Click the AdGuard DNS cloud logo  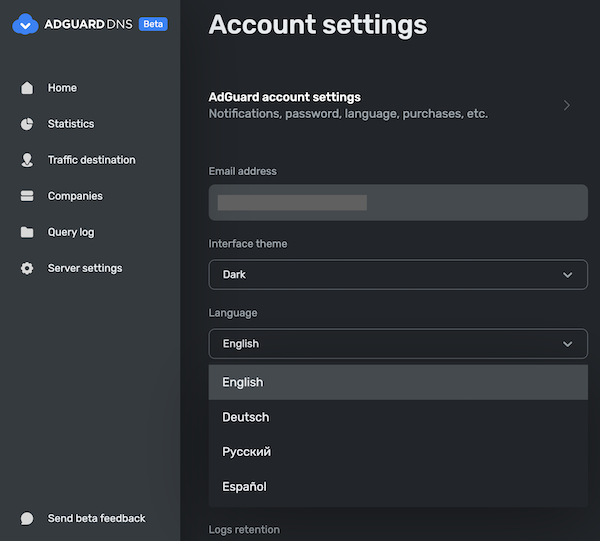click(x=25, y=24)
